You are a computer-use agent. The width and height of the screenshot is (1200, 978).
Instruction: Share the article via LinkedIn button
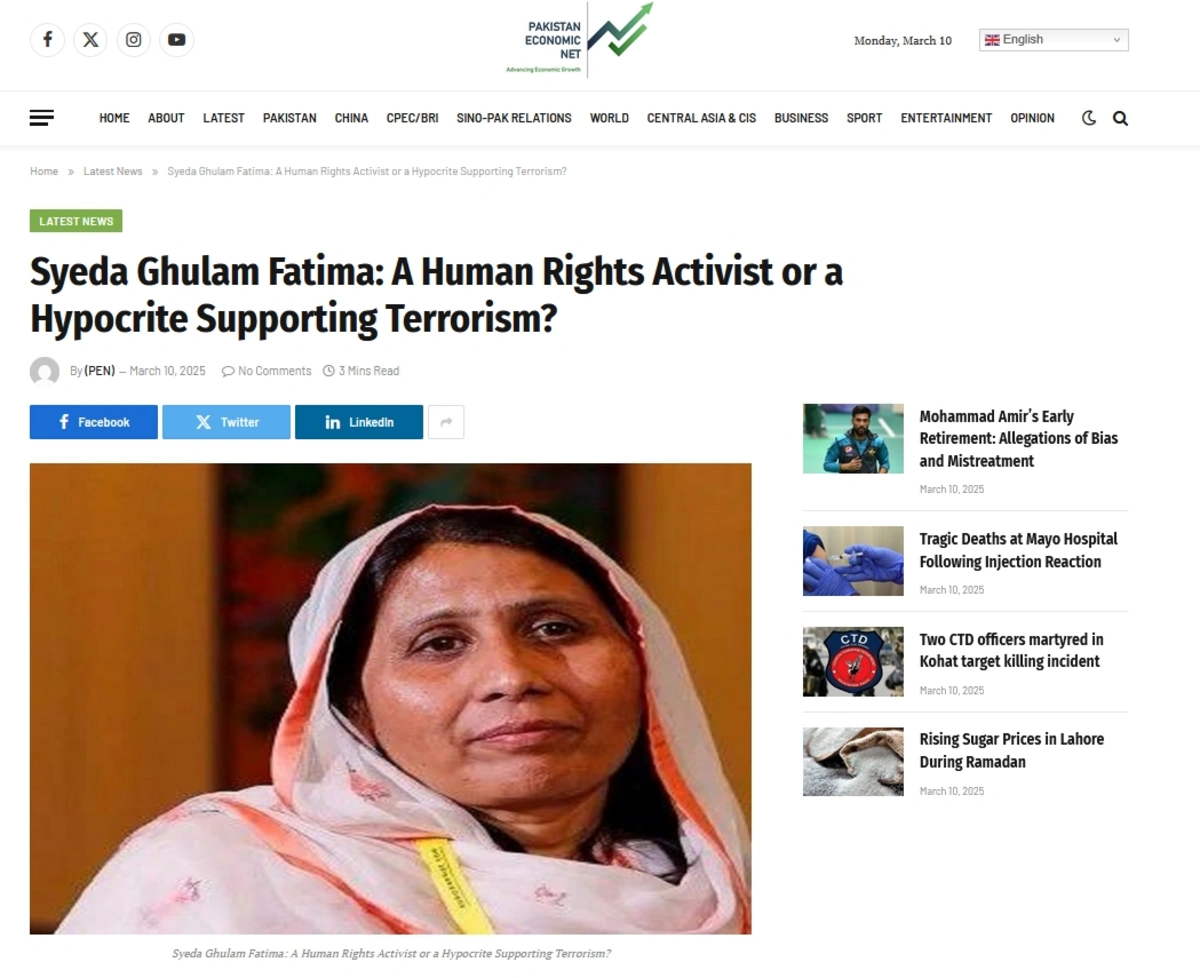coord(359,422)
